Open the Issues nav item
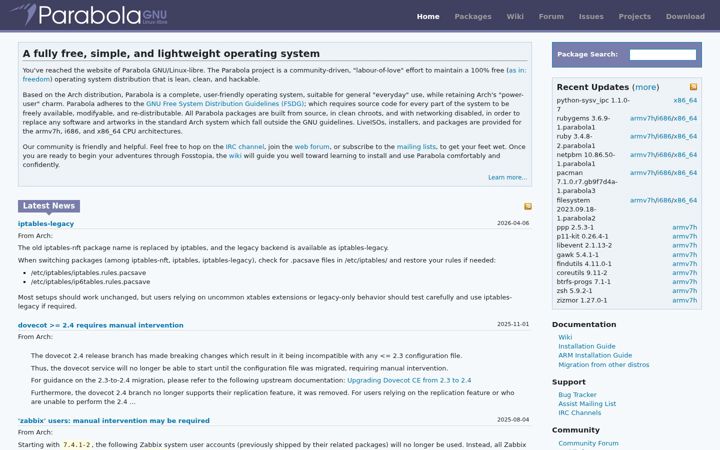This screenshot has height=450, width=720. [591, 17]
